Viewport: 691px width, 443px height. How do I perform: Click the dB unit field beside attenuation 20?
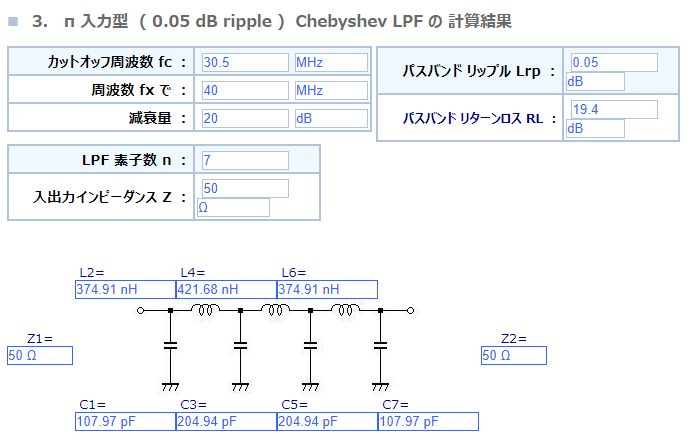(331, 119)
